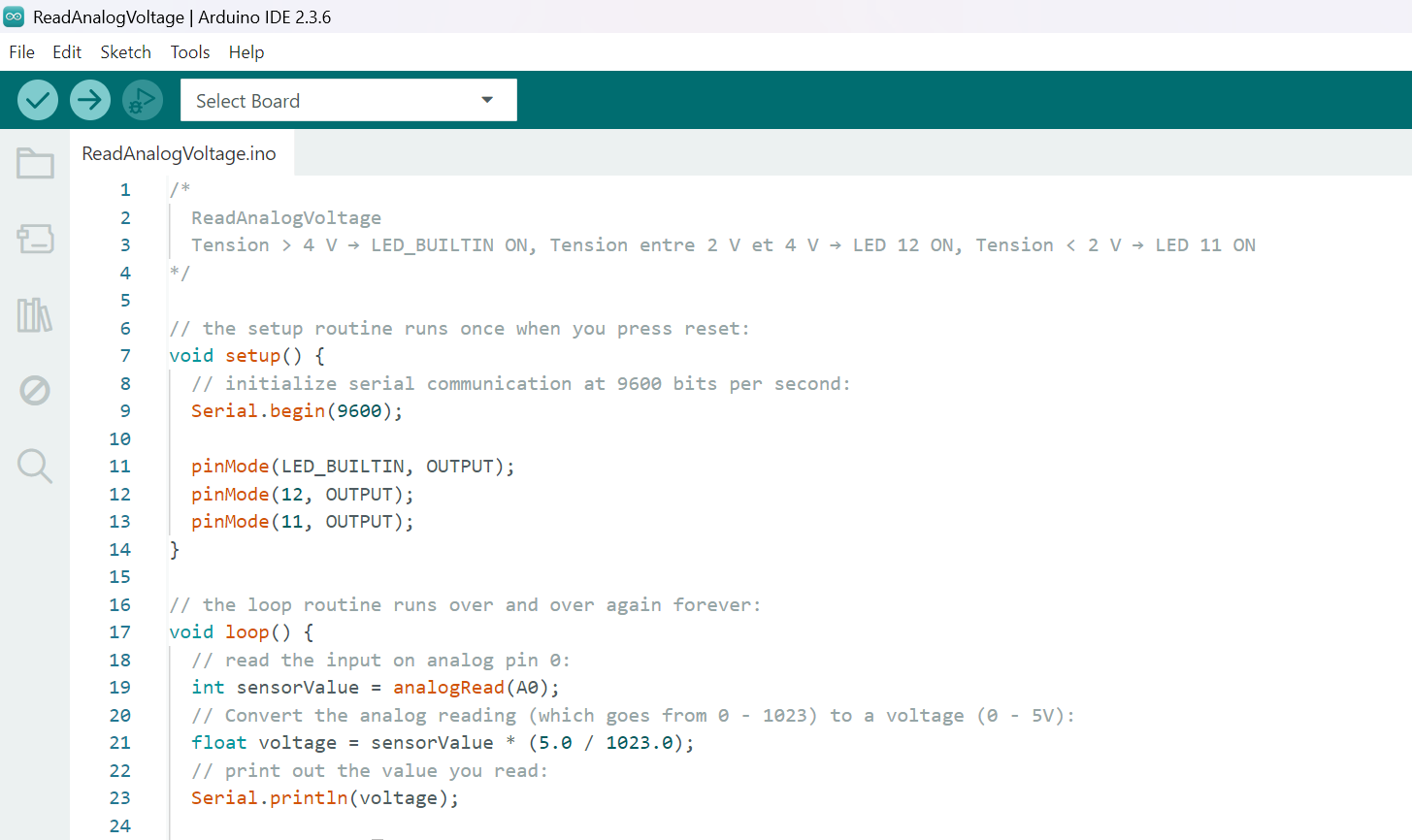This screenshot has height=840, width=1412.
Task: Click the Arduino logo in the title bar
Action: click(x=15, y=16)
